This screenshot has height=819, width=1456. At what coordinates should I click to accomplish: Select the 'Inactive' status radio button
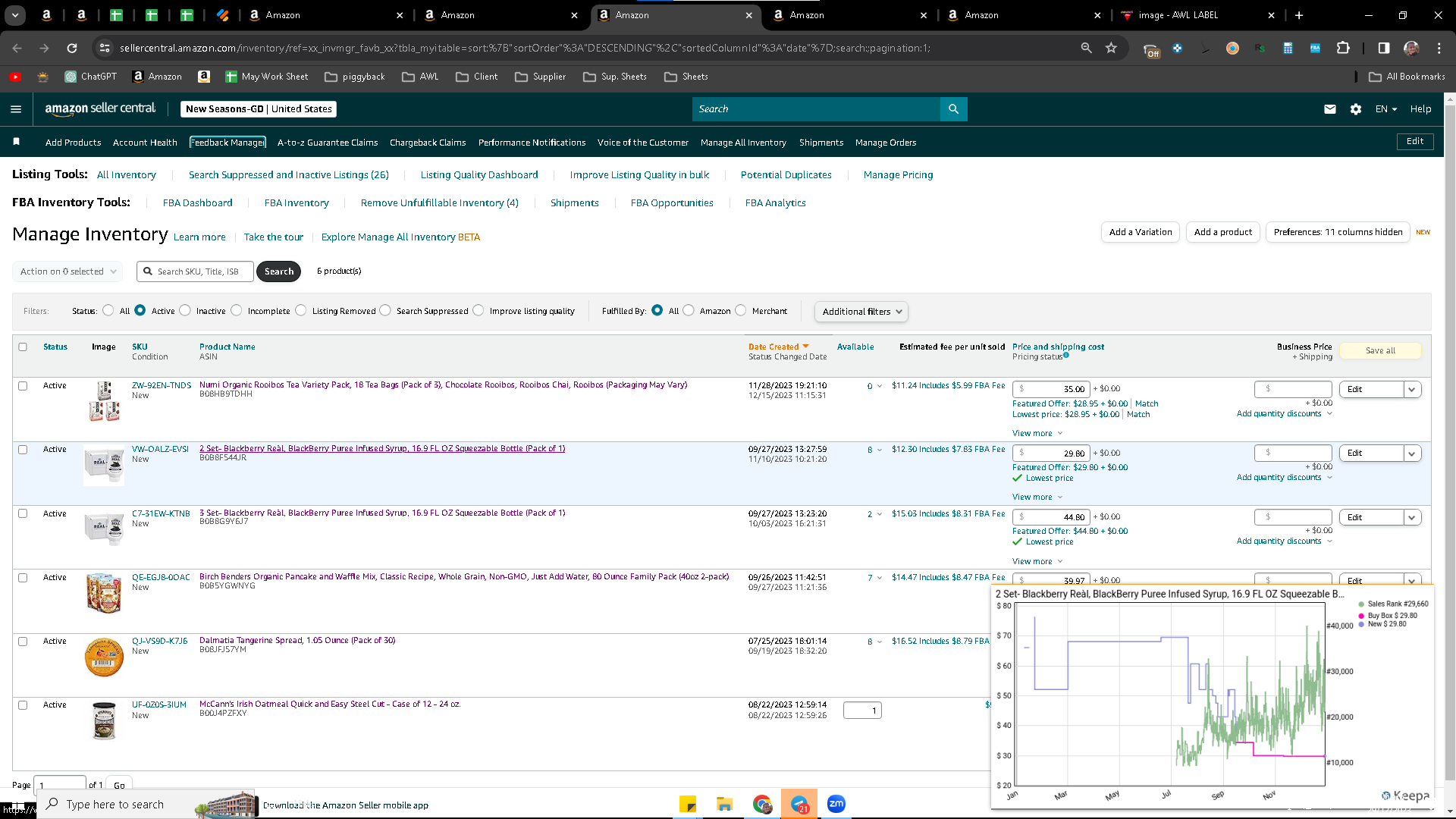pyautogui.click(x=185, y=310)
